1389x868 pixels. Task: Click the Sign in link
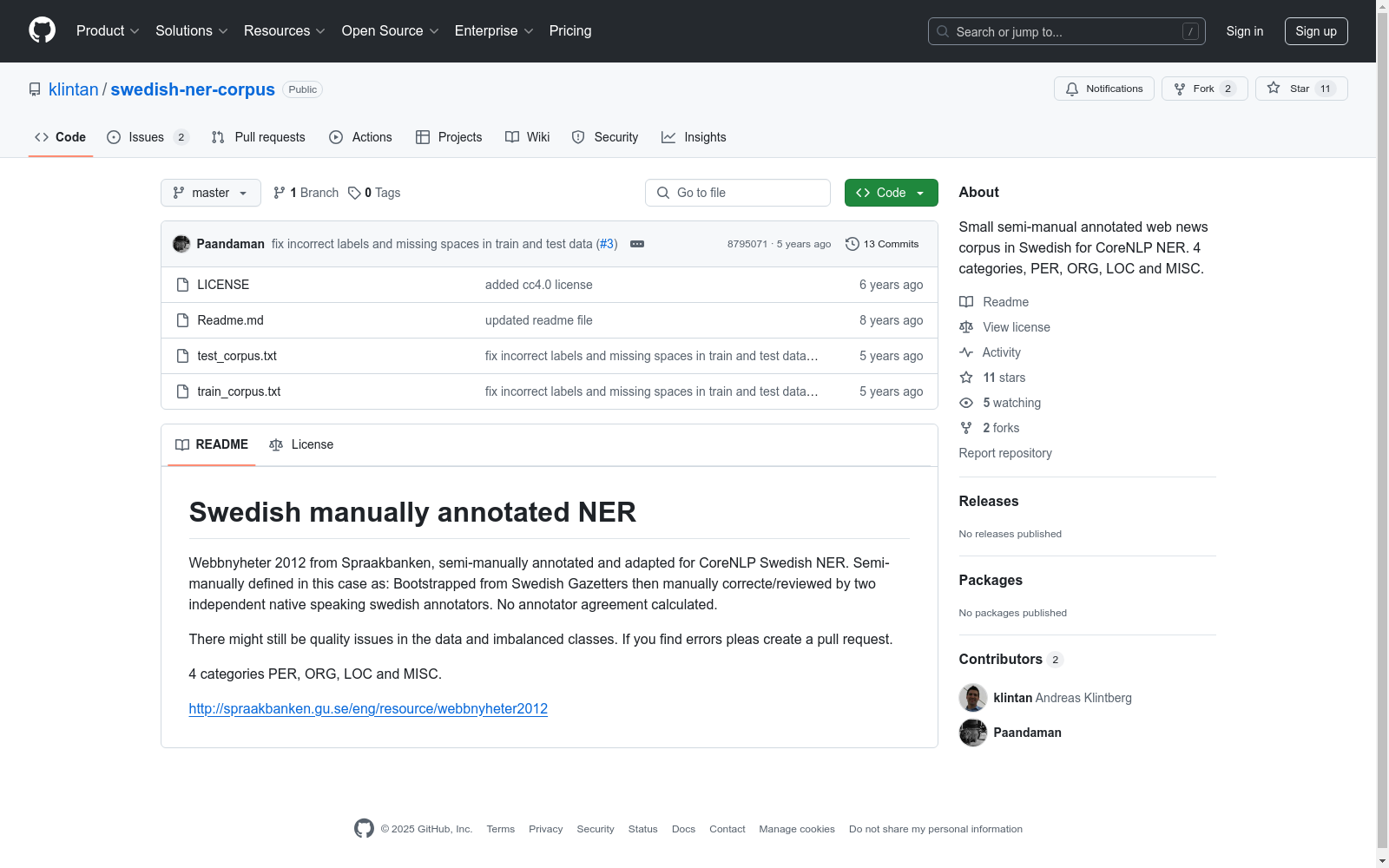click(x=1245, y=31)
